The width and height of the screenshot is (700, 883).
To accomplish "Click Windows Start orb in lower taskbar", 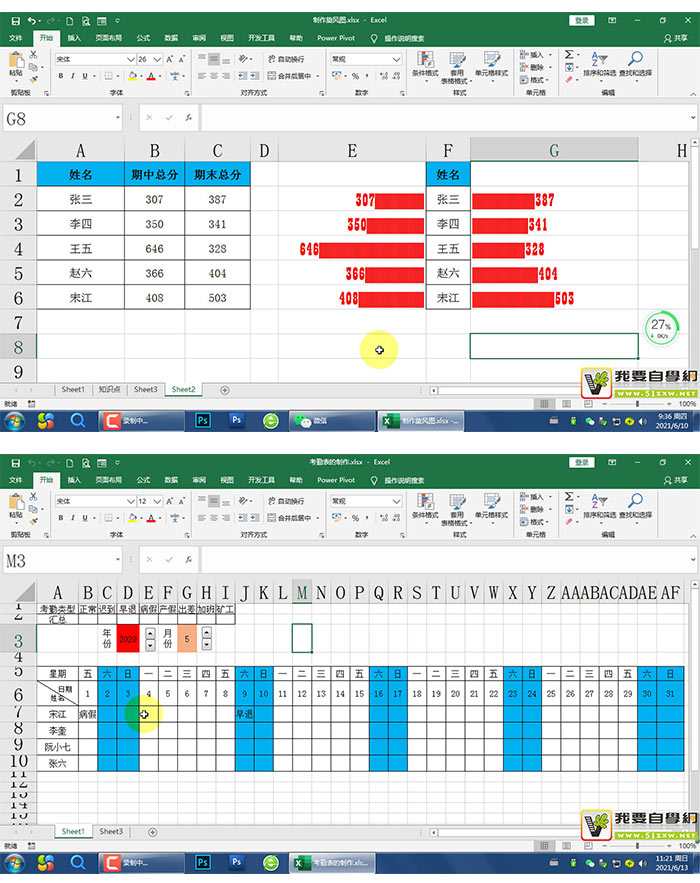I will pyautogui.click(x=15, y=862).
